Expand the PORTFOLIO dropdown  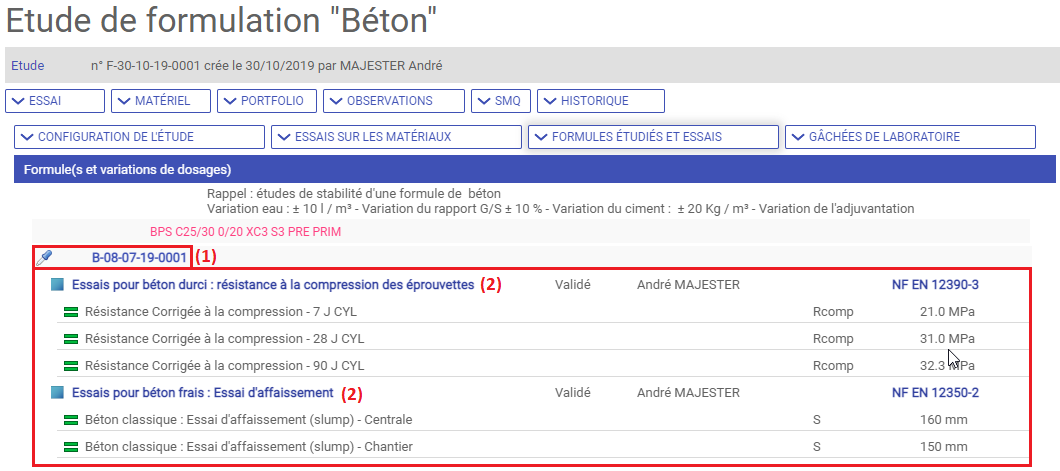267,101
